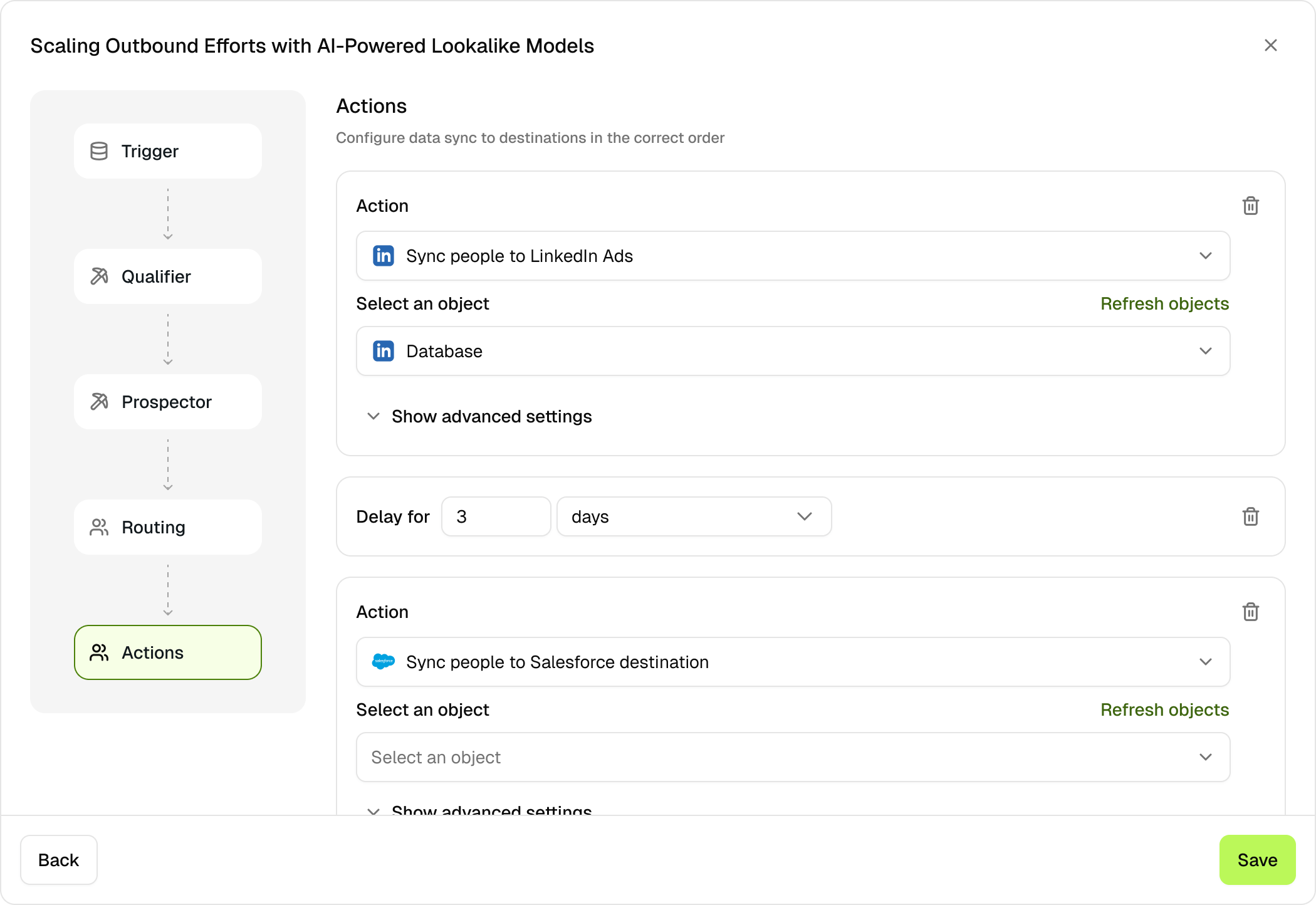Click the Delay for number field
This screenshot has height=905, width=1316.
point(495,516)
